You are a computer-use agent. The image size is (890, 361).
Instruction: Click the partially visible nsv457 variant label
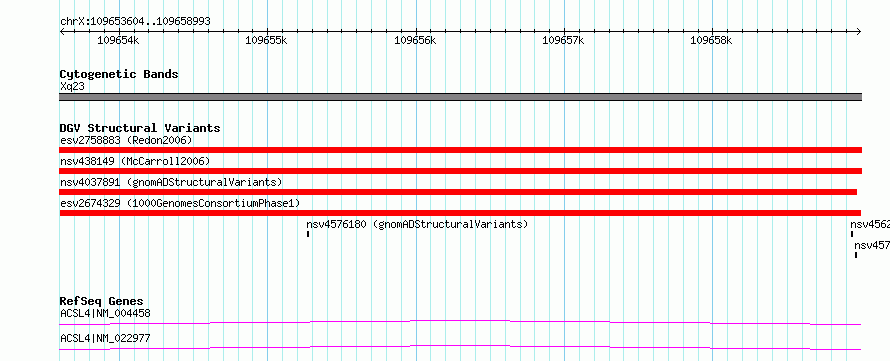coord(872,245)
